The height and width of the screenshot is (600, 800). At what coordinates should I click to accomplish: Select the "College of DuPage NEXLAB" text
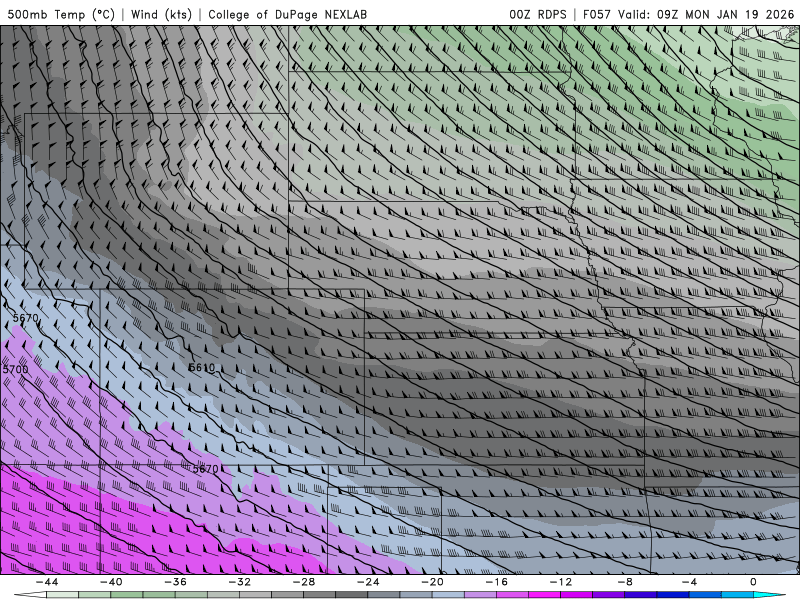click(287, 14)
